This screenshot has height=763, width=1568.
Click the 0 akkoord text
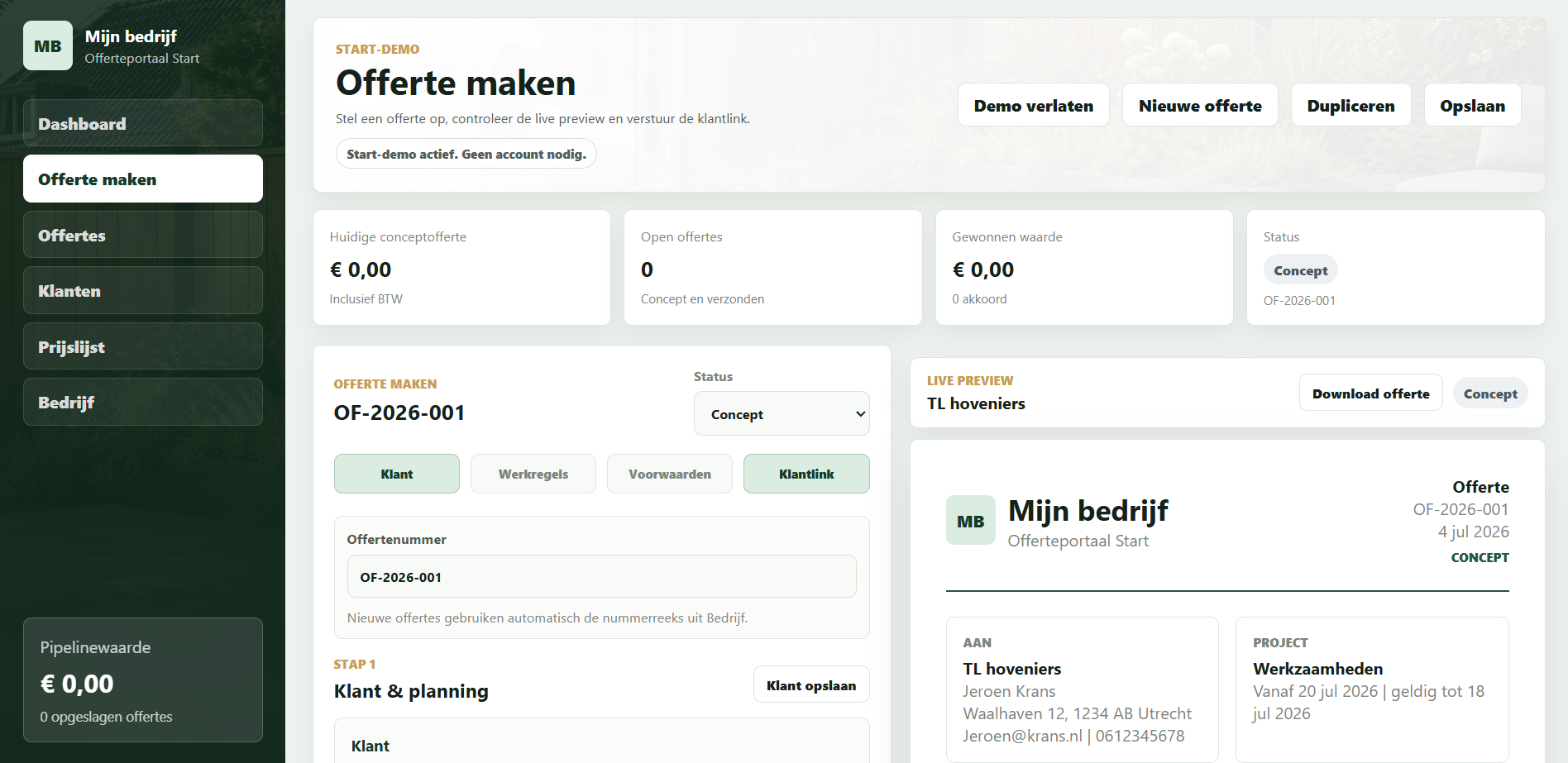pos(979,298)
